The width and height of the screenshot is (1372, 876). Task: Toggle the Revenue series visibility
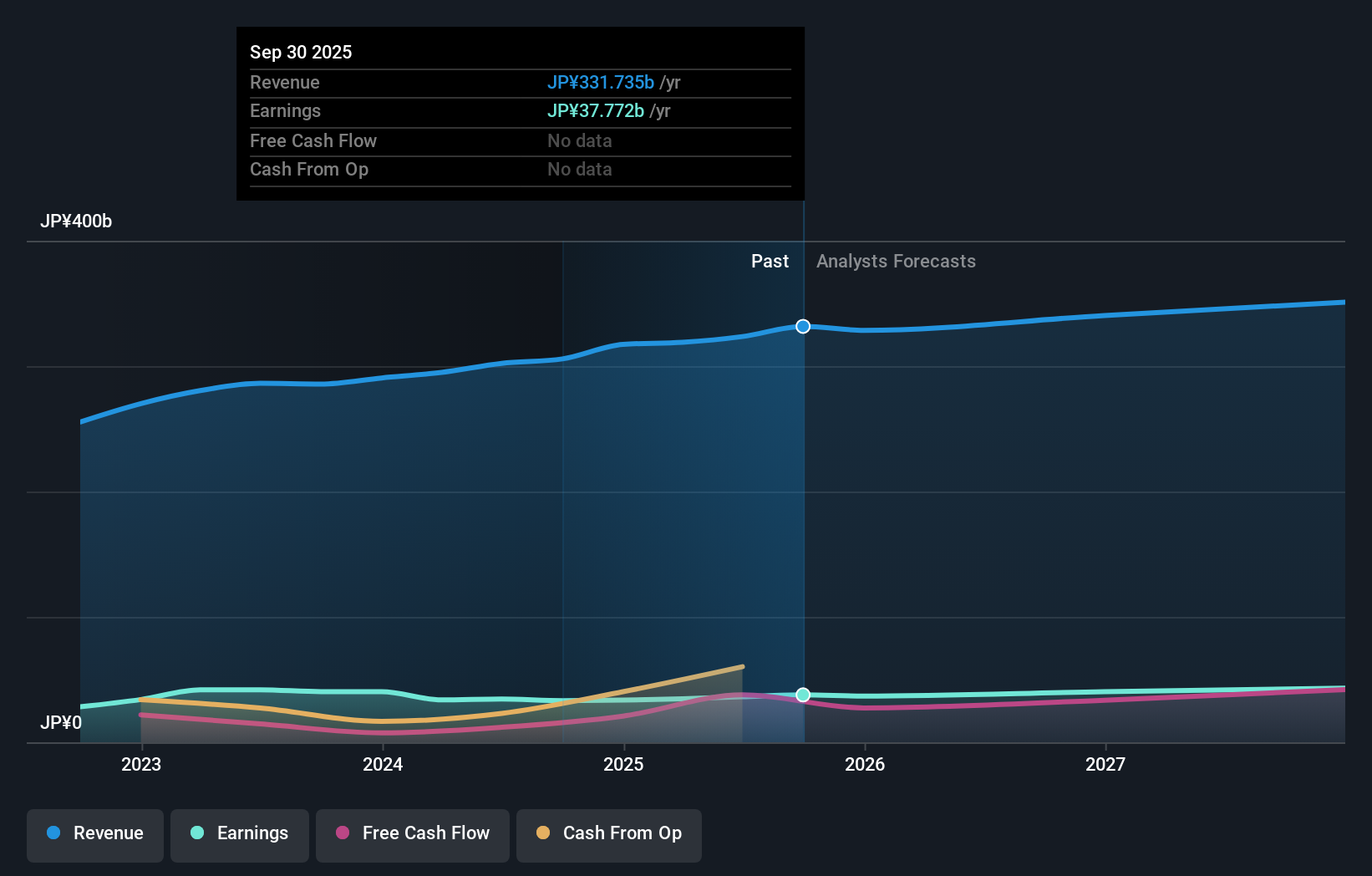[94, 834]
